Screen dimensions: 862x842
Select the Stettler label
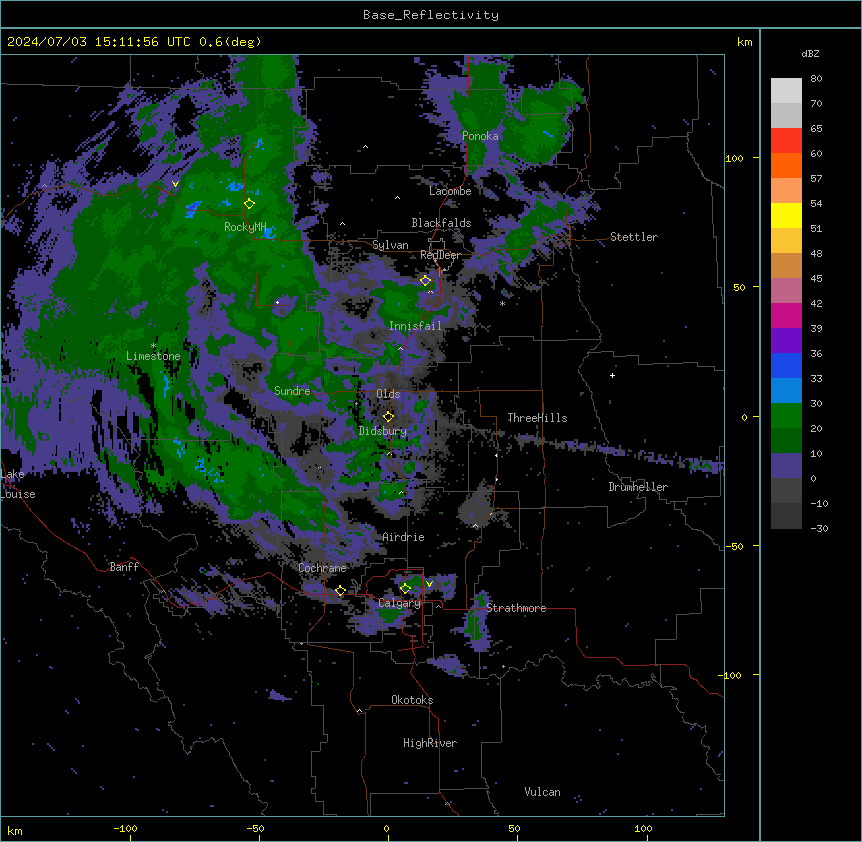click(634, 237)
